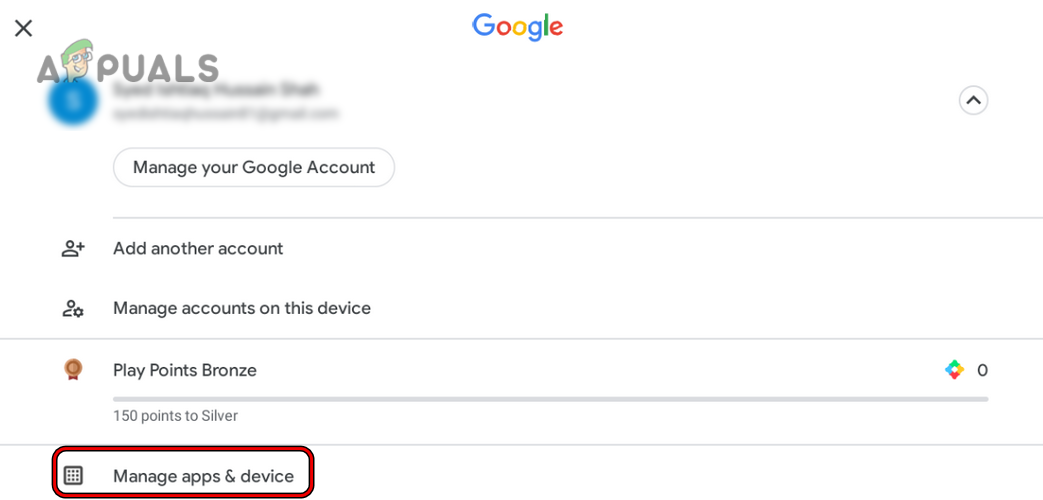Image resolution: width=1043 pixels, height=500 pixels.
Task: Click the add person icon
Action: 73,248
